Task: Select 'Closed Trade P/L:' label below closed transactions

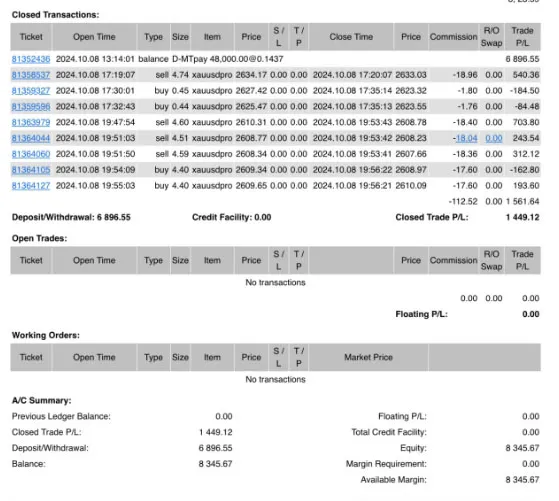Action: click(x=432, y=218)
